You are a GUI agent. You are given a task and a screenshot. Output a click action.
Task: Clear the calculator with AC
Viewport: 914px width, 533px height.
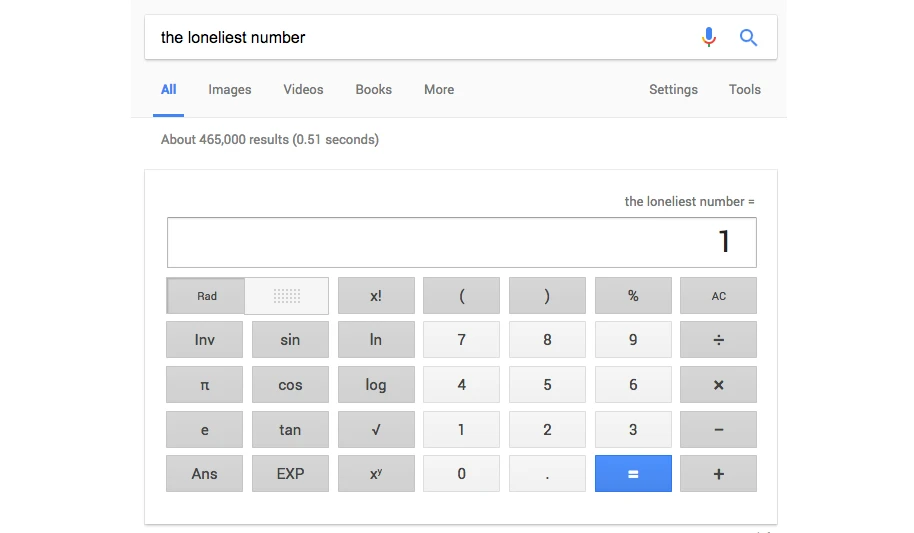click(x=718, y=296)
